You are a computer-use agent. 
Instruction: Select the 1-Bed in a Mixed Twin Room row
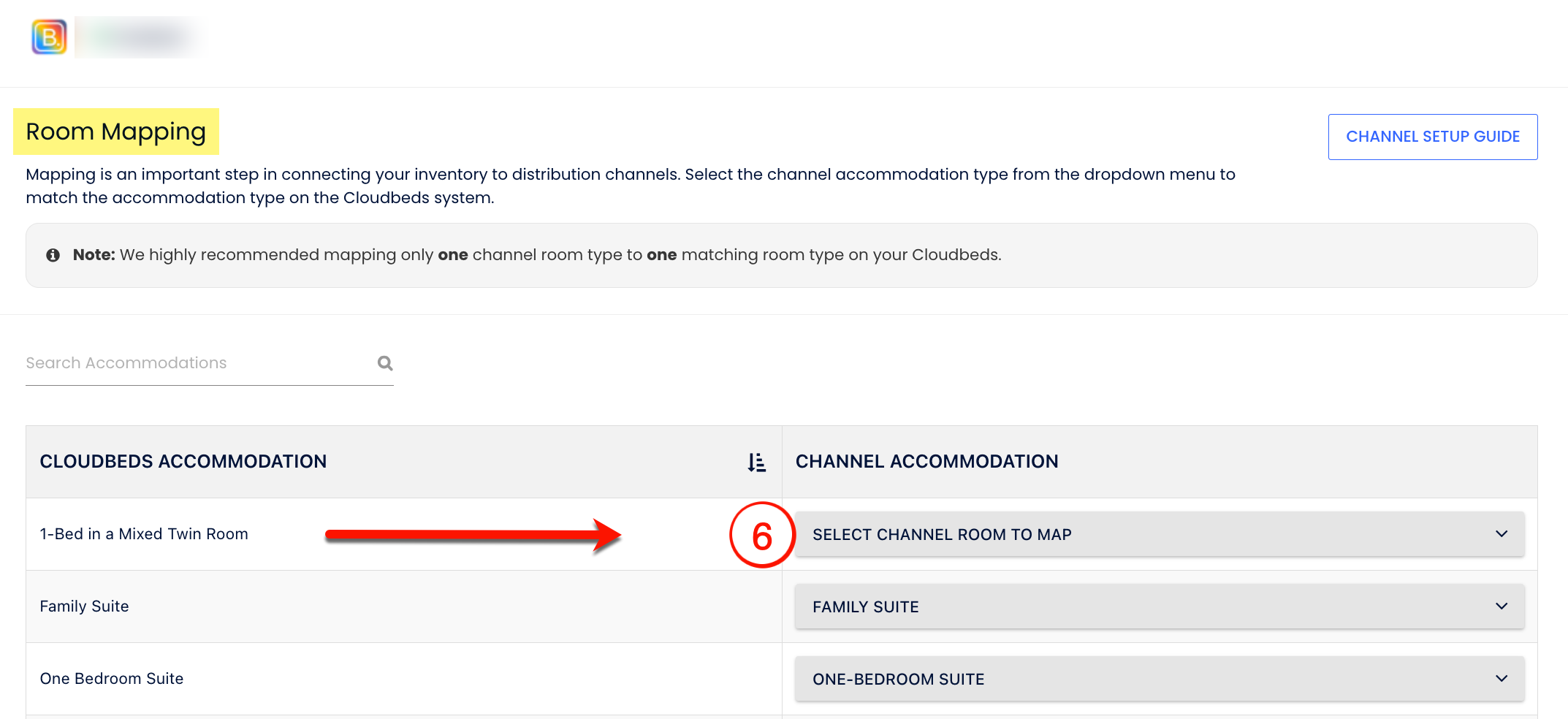tap(144, 534)
